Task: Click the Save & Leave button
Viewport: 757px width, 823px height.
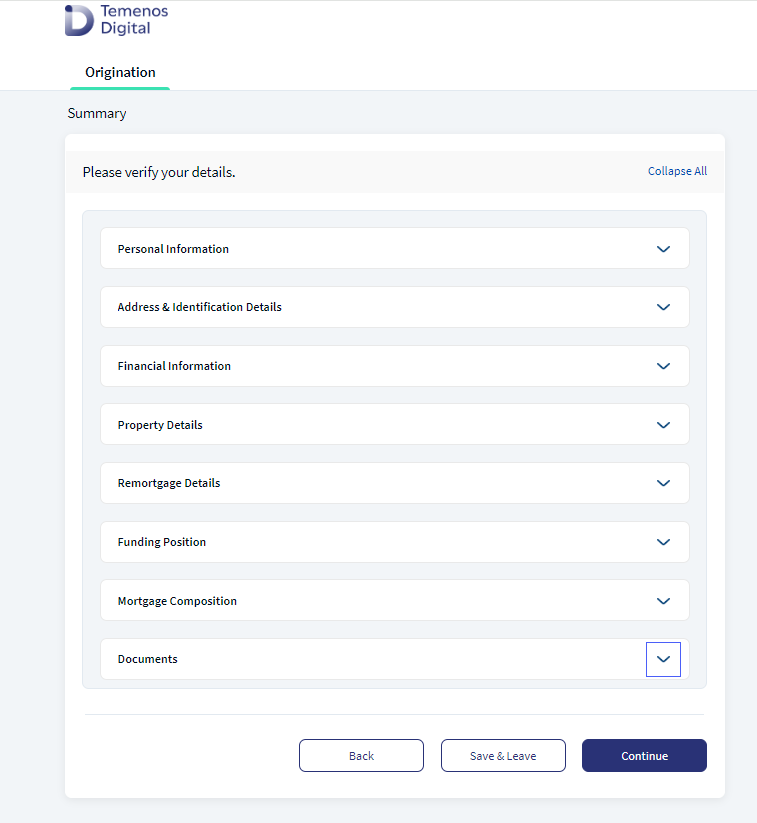Action: click(x=503, y=755)
